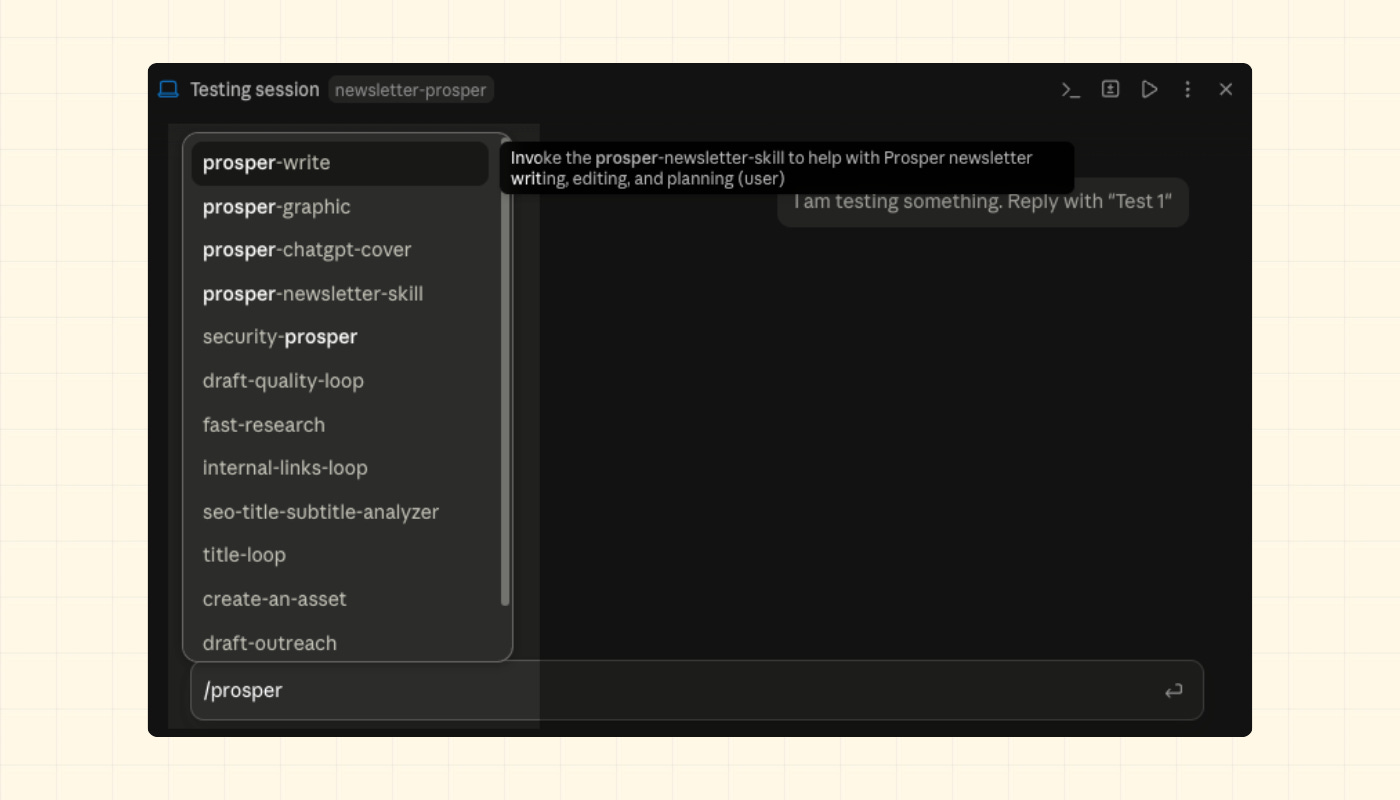Choose internal-links-loop from the list
This screenshot has width=1400, height=800.
[340, 468]
